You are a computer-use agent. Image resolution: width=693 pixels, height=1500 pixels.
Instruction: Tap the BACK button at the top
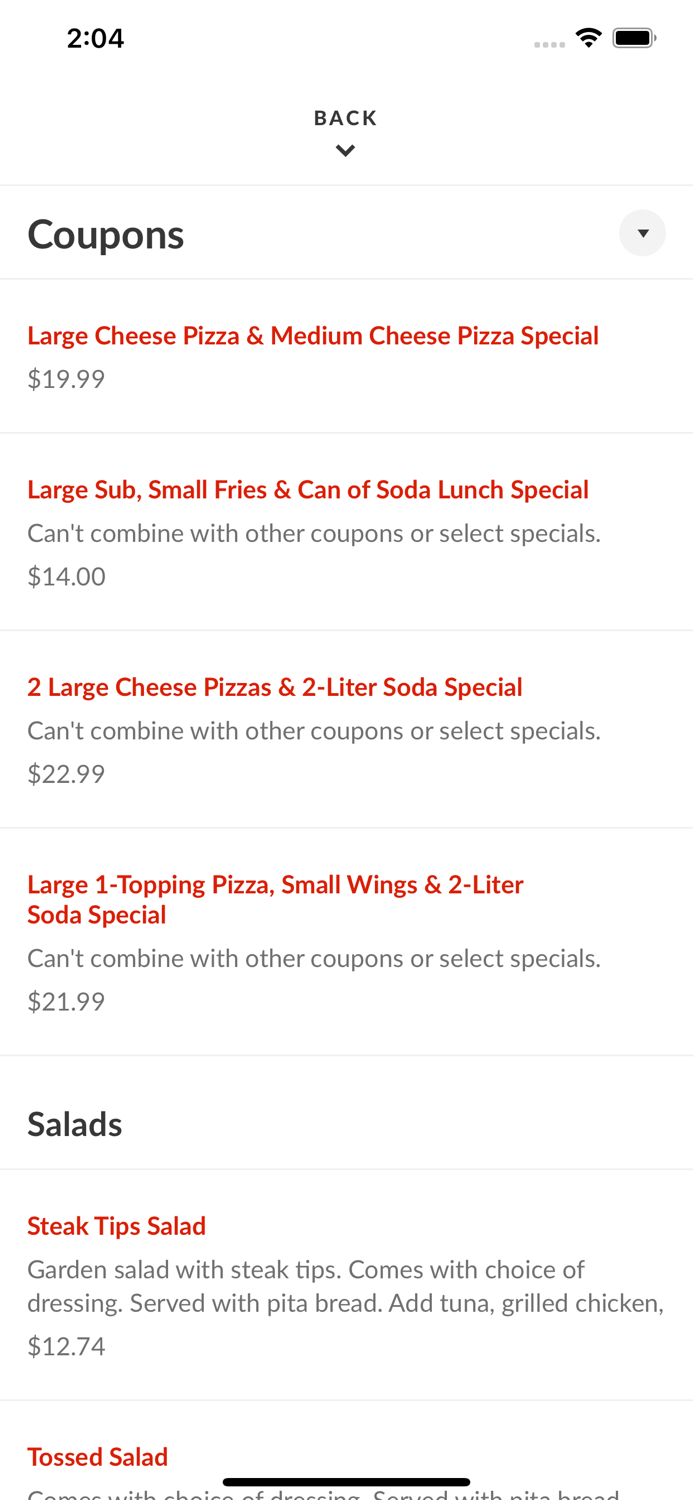tap(346, 117)
